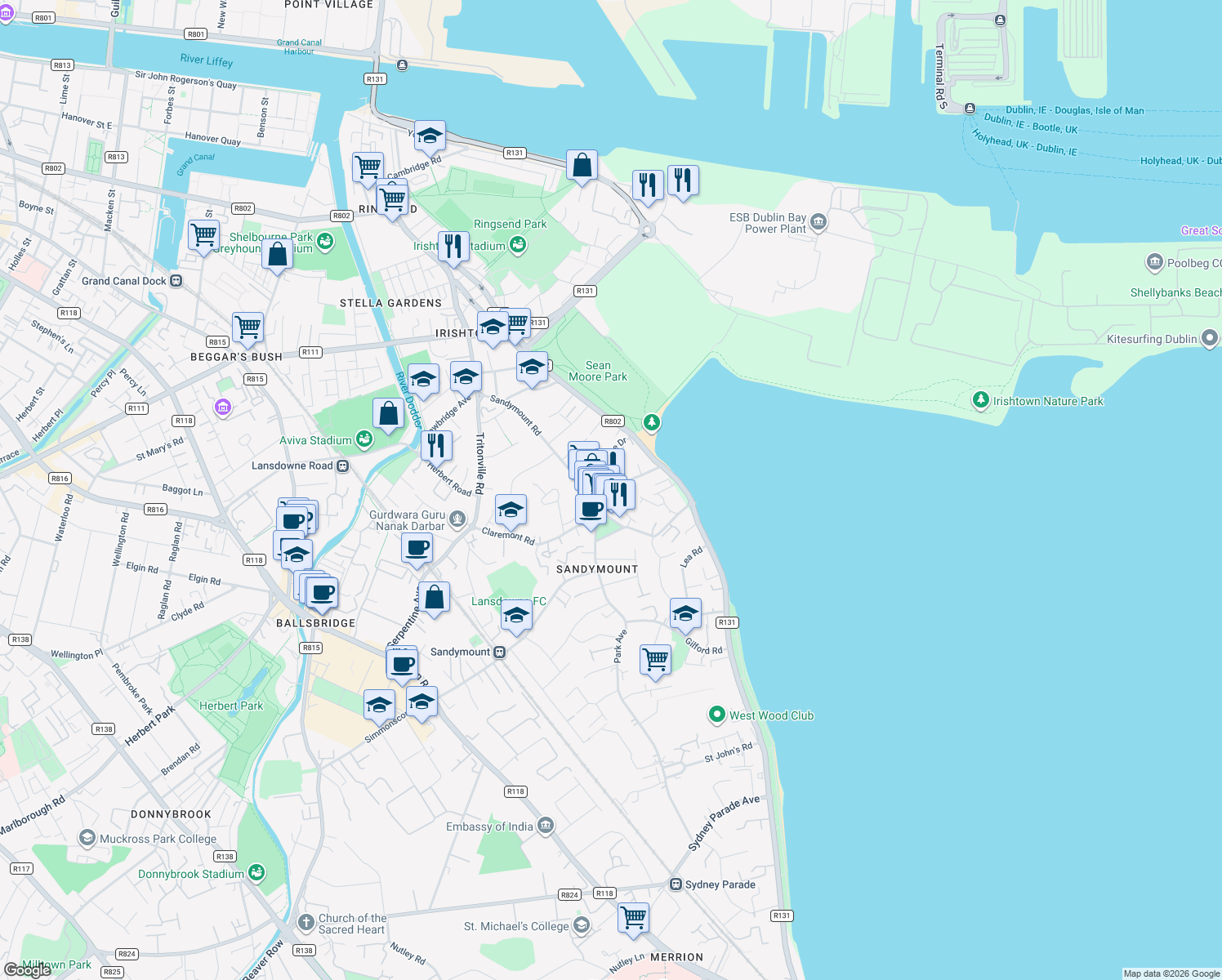Open West Wood Club location pin
The image size is (1222, 980).
pyautogui.click(x=716, y=715)
